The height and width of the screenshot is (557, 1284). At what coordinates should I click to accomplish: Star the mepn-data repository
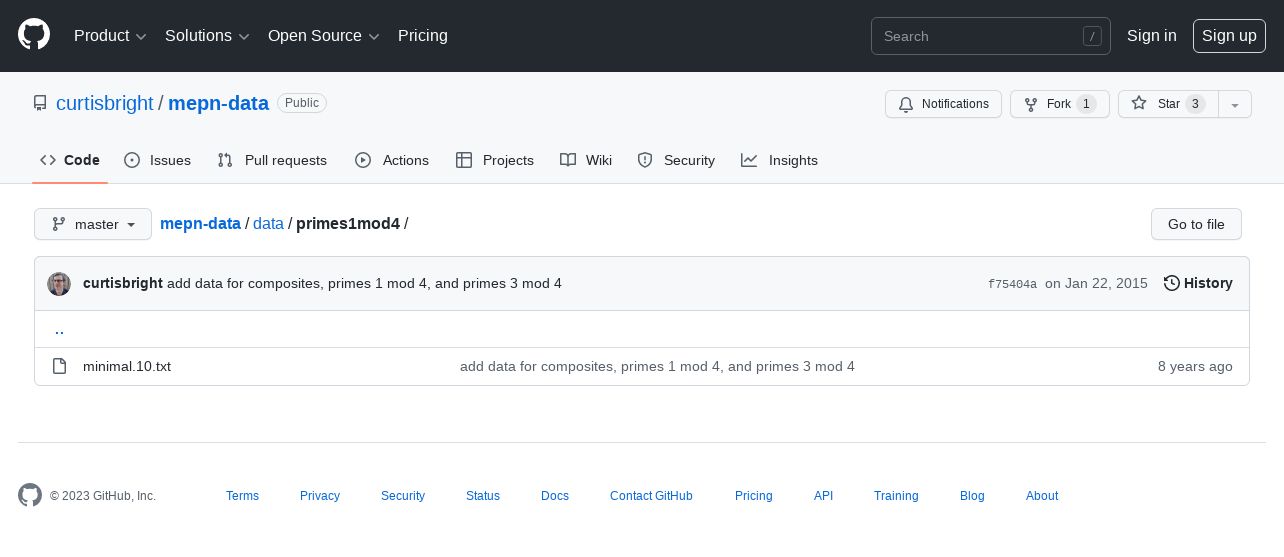tap(1168, 104)
